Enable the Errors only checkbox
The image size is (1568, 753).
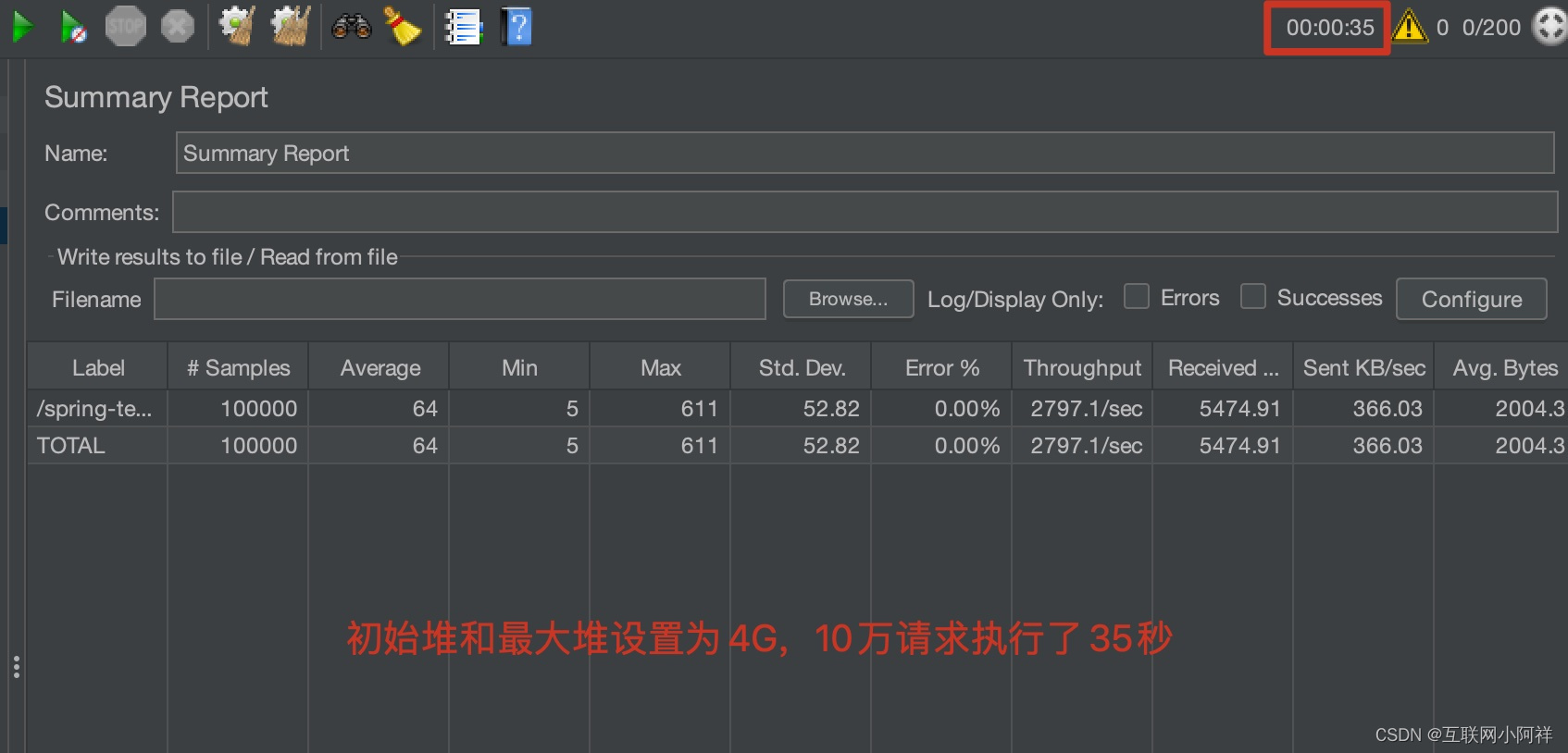[1136, 296]
